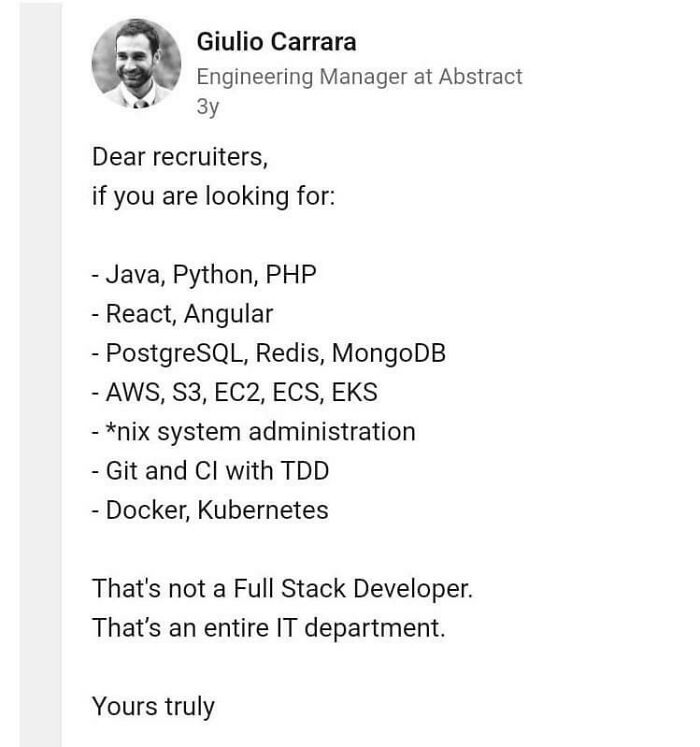This screenshot has height=747, width=700.
Task: Click the 'if you are looking for' line
Action: (214, 195)
